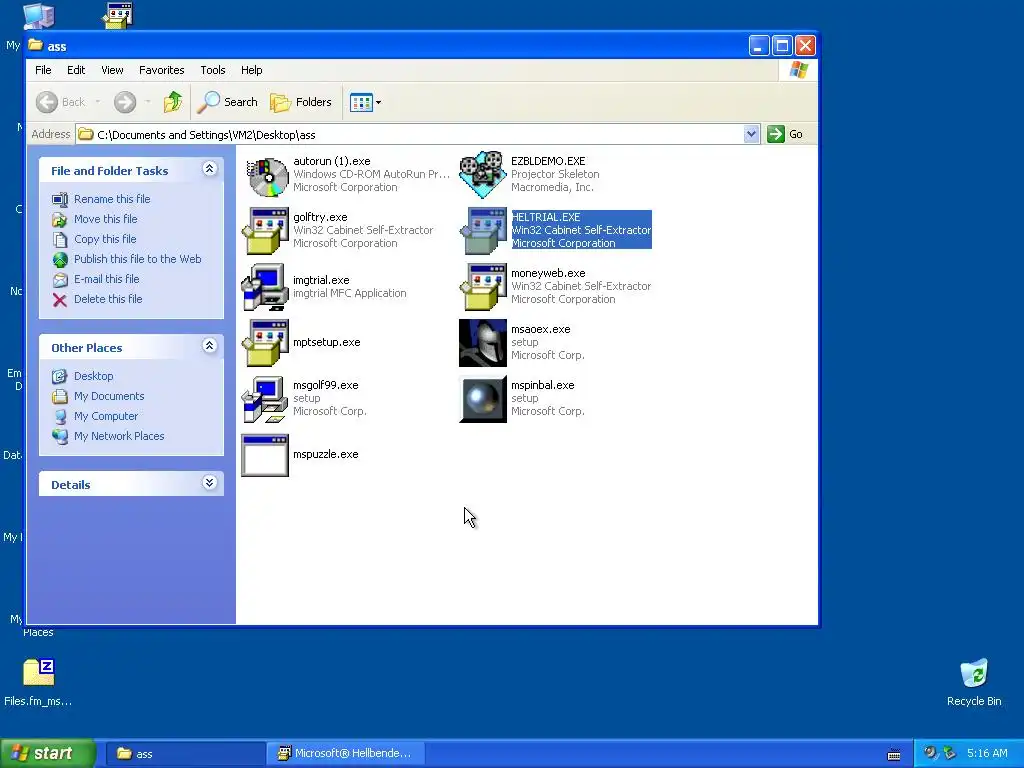The width and height of the screenshot is (1024, 768).
Task: Open the Forward history dropdown arrow
Action: coord(148,102)
